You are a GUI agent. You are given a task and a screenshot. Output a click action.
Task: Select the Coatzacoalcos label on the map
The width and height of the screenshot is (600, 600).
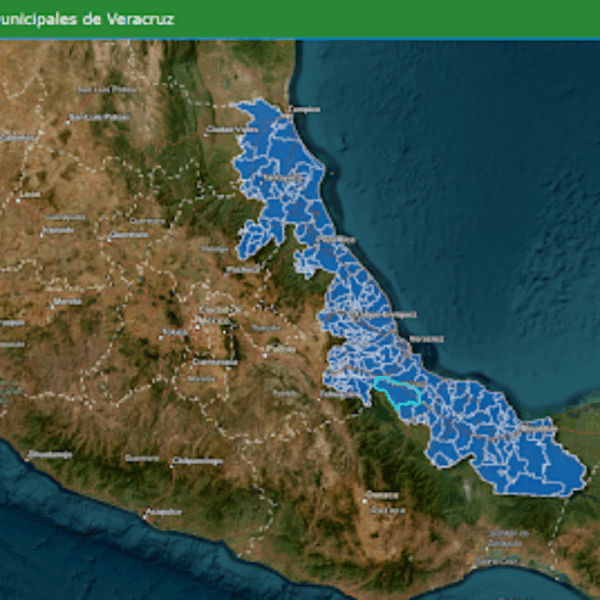(x=538, y=428)
